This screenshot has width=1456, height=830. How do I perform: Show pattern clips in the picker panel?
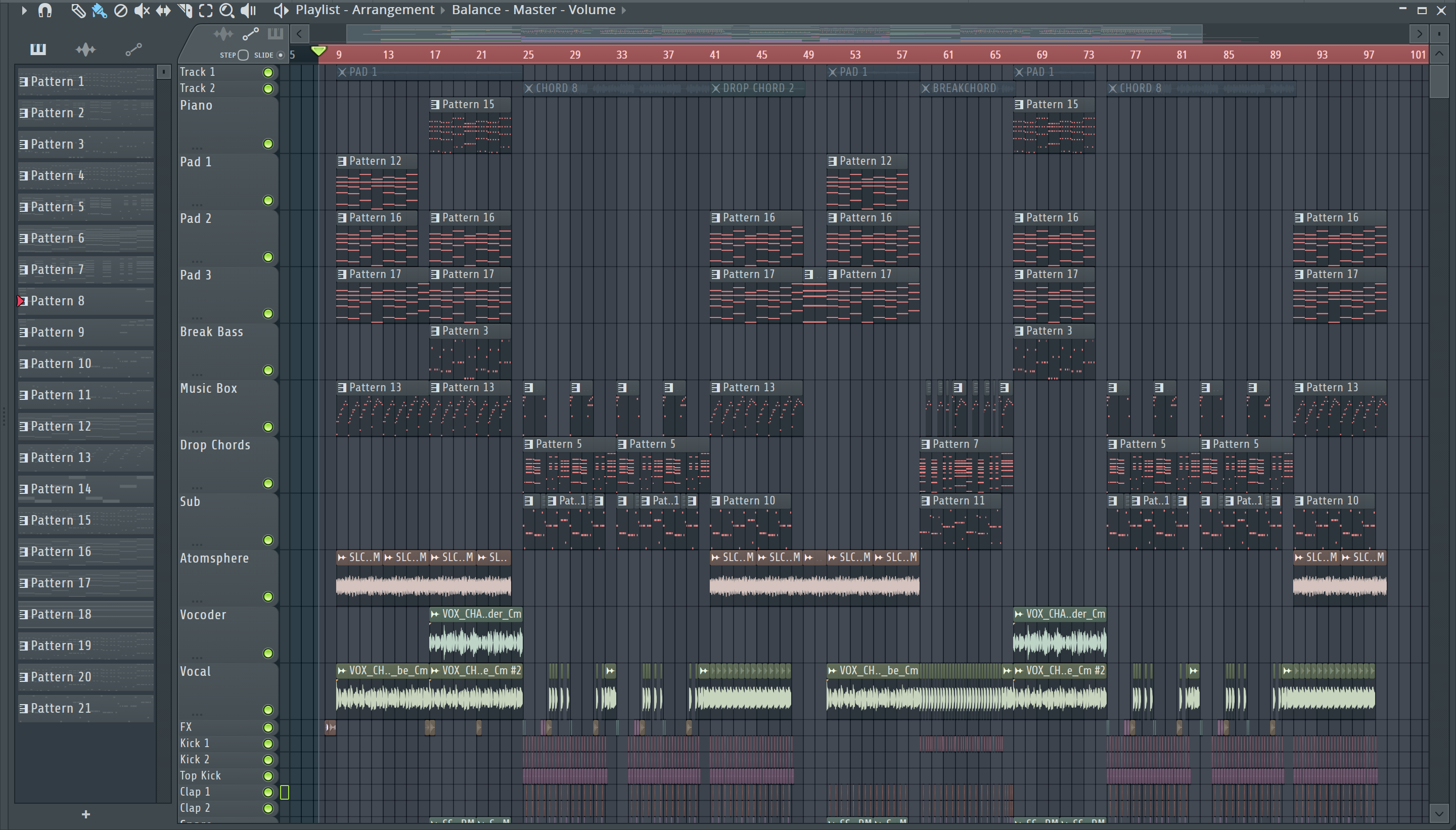[x=38, y=50]
